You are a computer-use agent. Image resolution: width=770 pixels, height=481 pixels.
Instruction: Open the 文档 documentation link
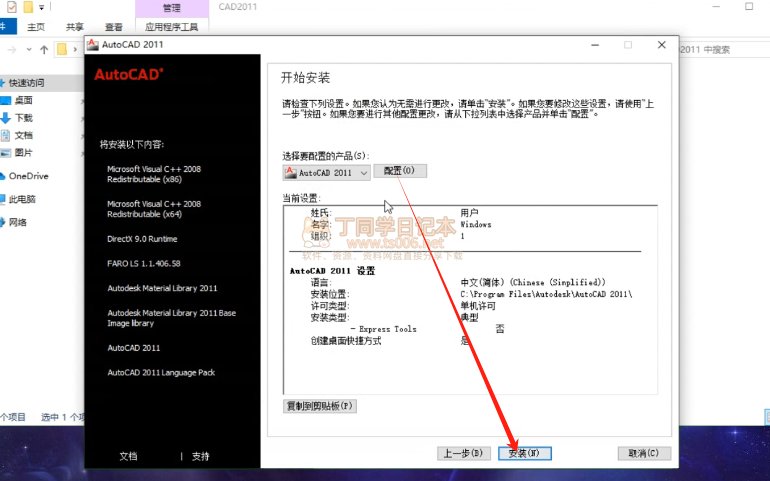128,456
